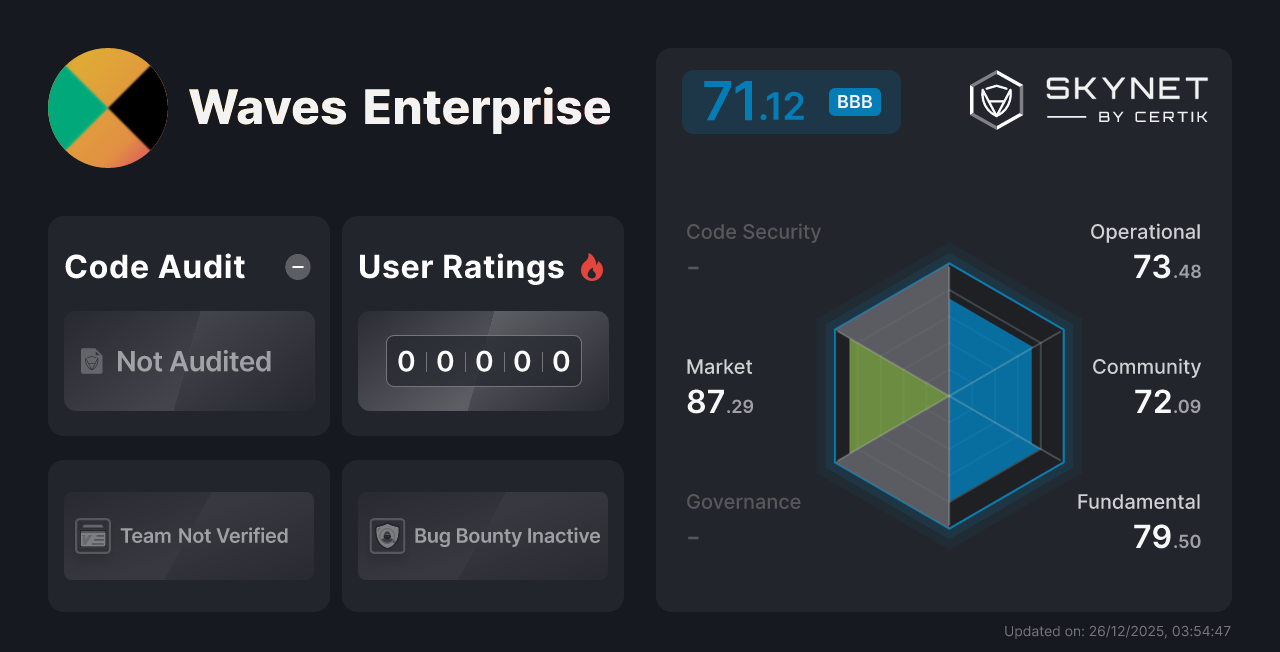Open the User Ratings section

click(482, 326)
